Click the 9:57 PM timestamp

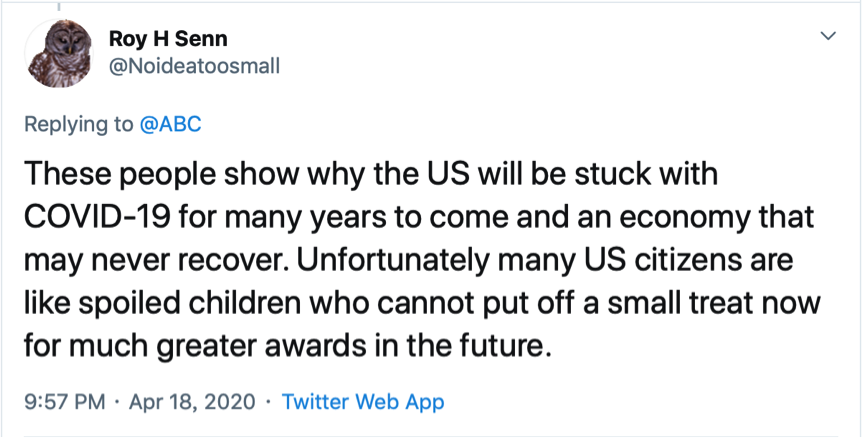click(62, 402)
